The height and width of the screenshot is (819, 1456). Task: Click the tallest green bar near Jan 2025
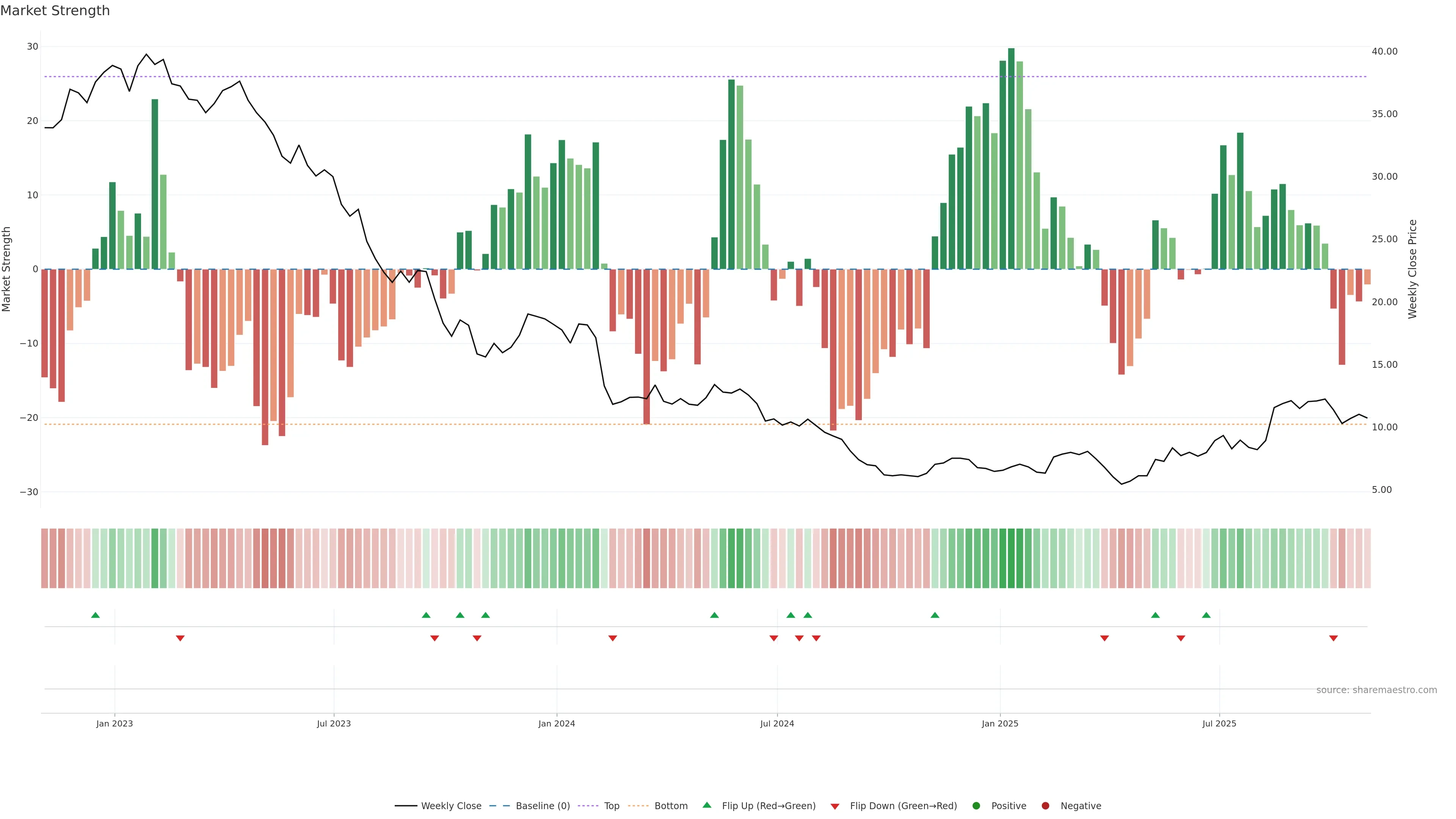[x=1011, y=158]
